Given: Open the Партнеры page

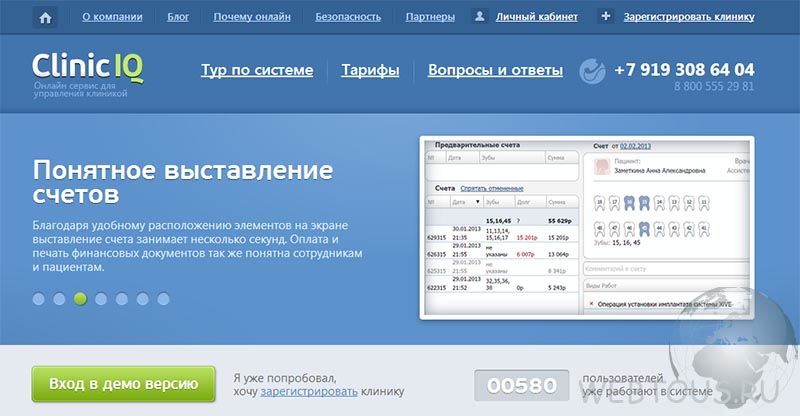Looking at the screenshot, I should tap(430, 17).
